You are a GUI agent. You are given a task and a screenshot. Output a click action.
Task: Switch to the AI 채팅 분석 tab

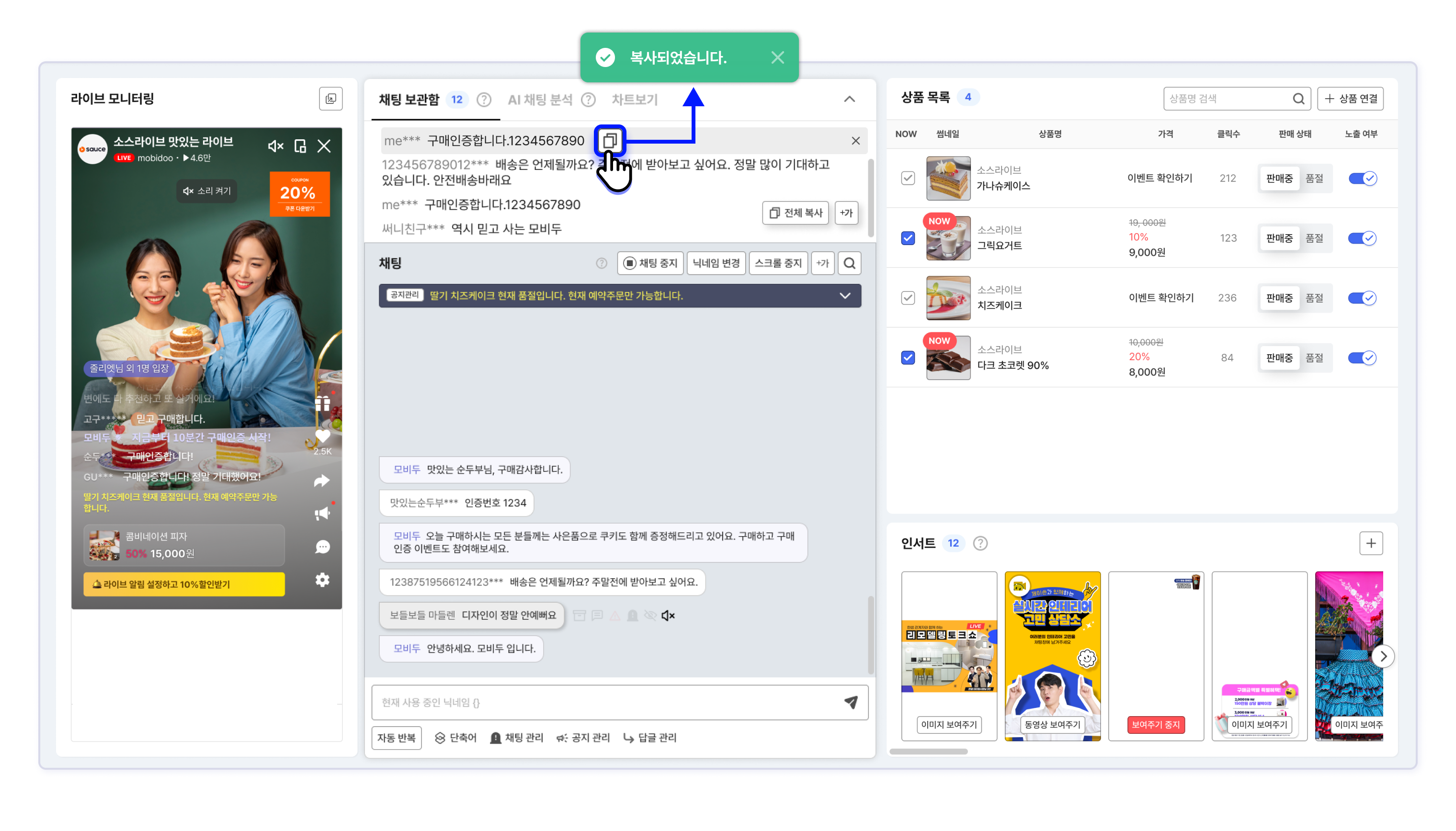(x=540, y=100)
